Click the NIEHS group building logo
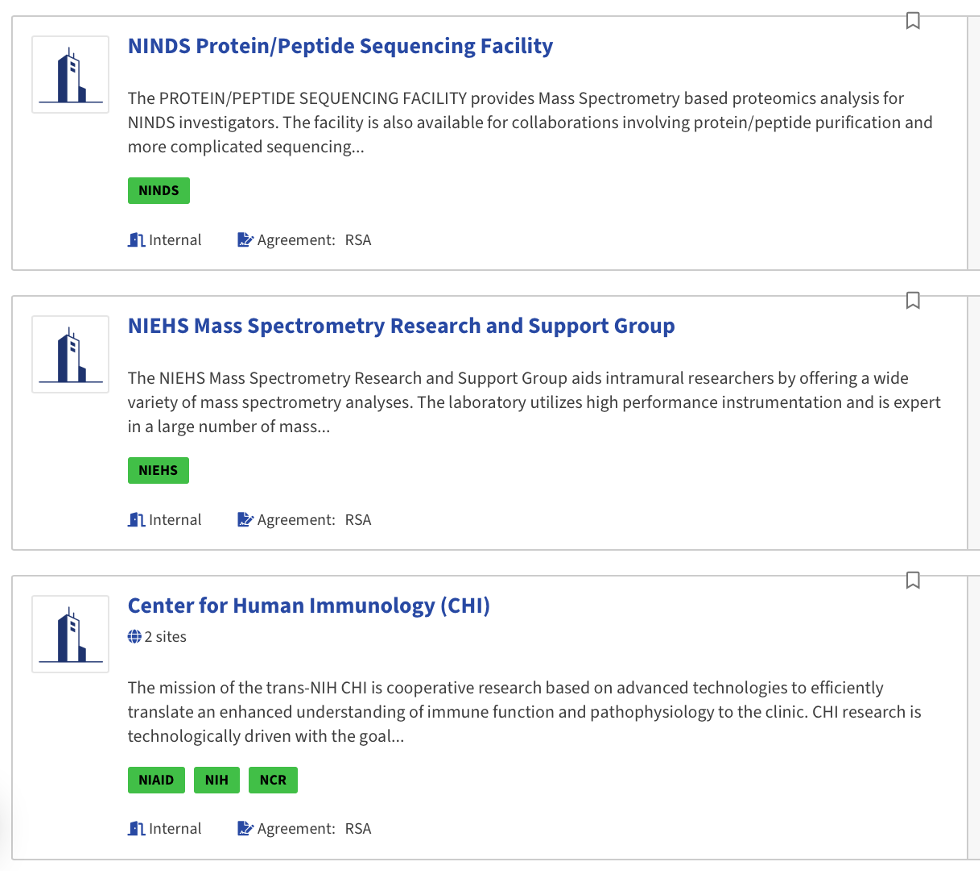 click(70, 355)
